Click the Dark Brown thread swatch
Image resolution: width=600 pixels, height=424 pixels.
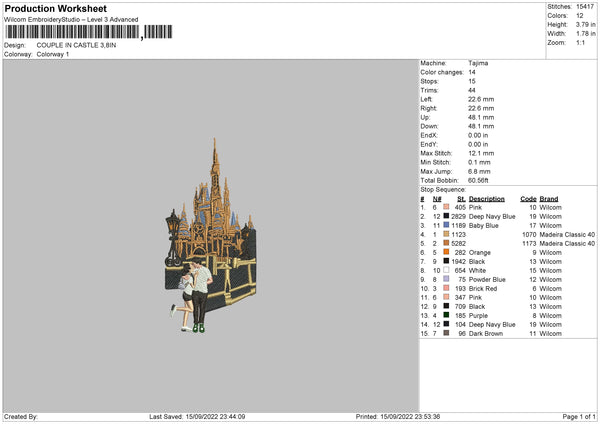click(x=445, y=333)
